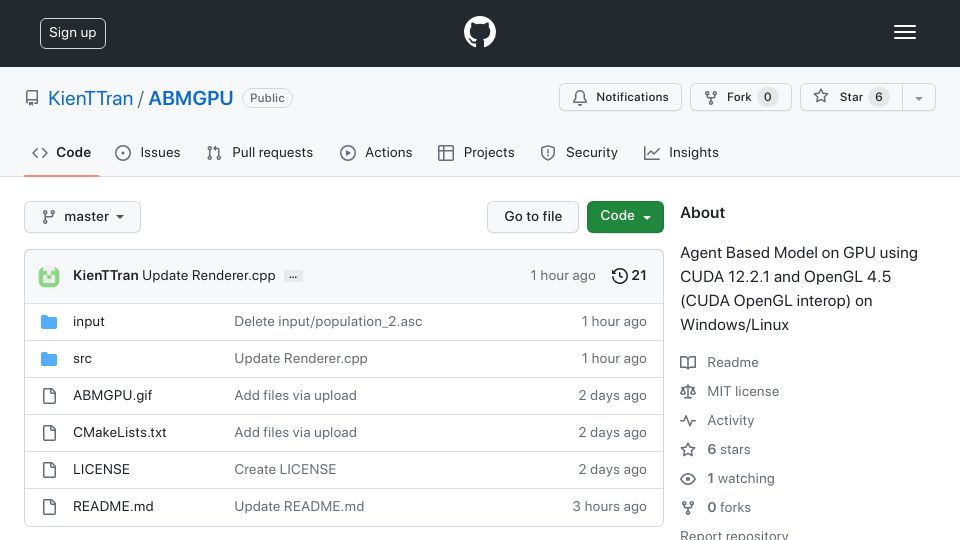View the 0 forks list

pos(729,507)
